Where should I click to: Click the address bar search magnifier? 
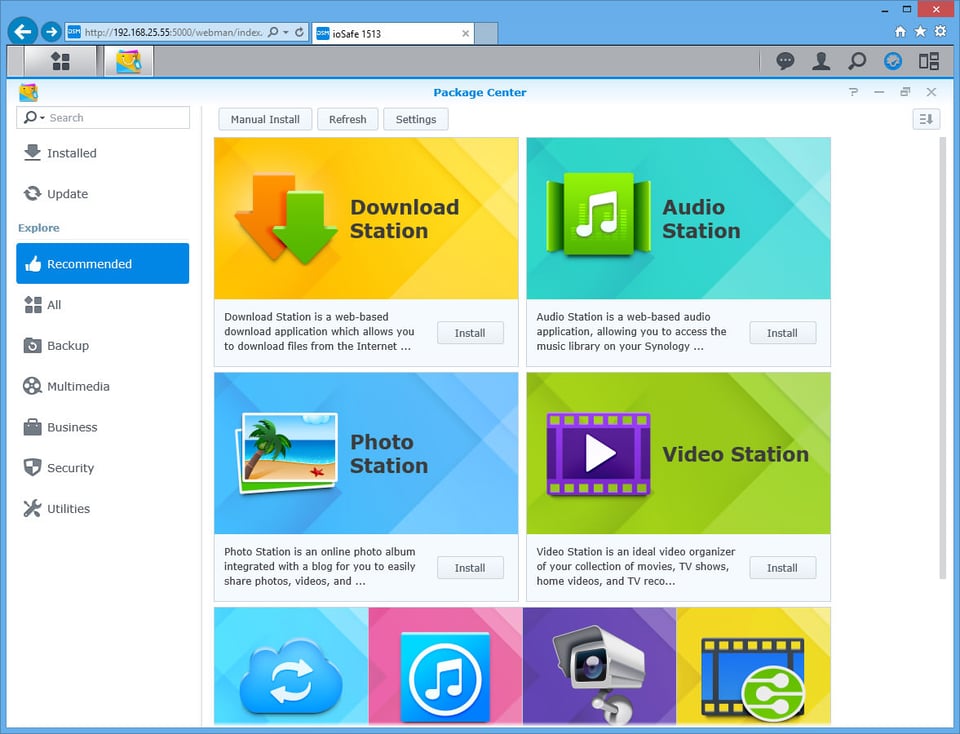273,32
